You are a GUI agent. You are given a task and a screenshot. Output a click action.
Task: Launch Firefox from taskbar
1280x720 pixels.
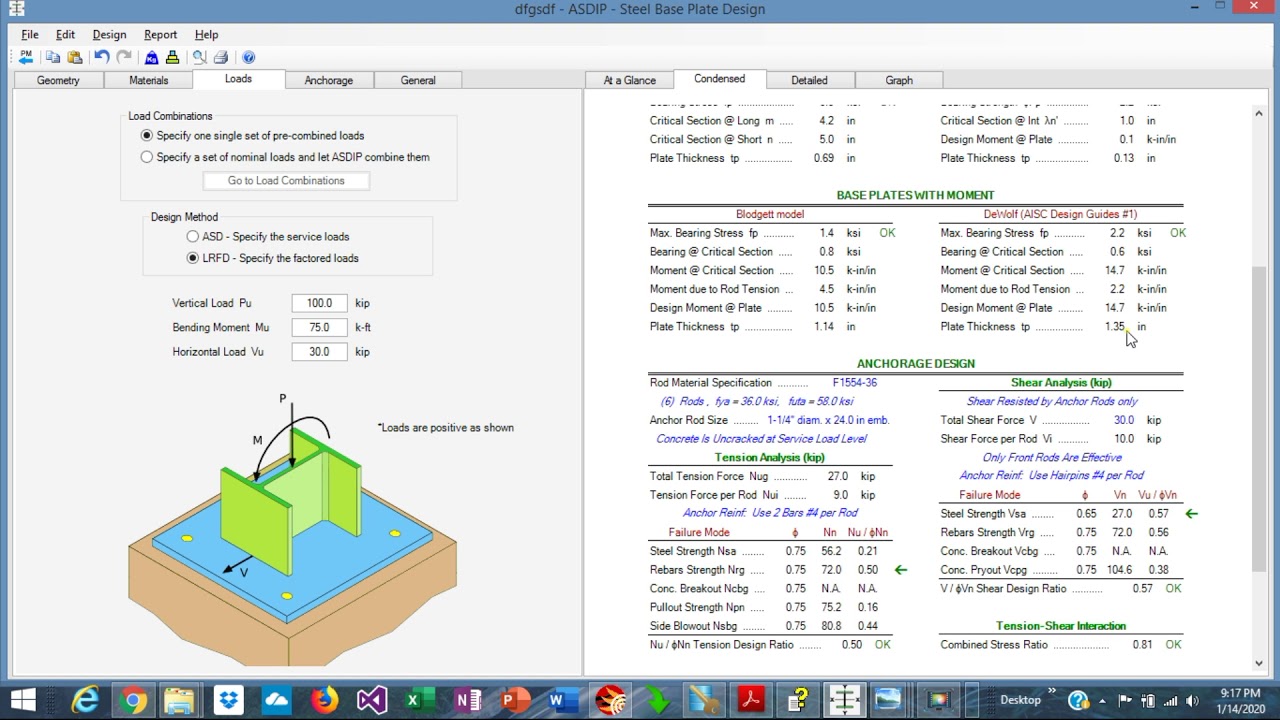[x=324, y=700]
